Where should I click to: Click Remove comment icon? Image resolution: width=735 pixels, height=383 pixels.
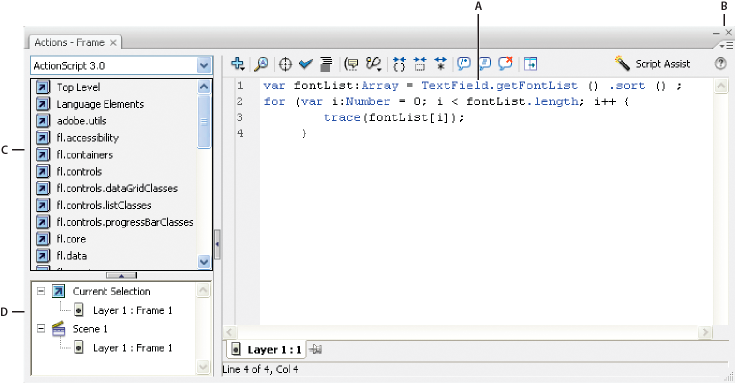pyautogui.click(x=505, y=64)
